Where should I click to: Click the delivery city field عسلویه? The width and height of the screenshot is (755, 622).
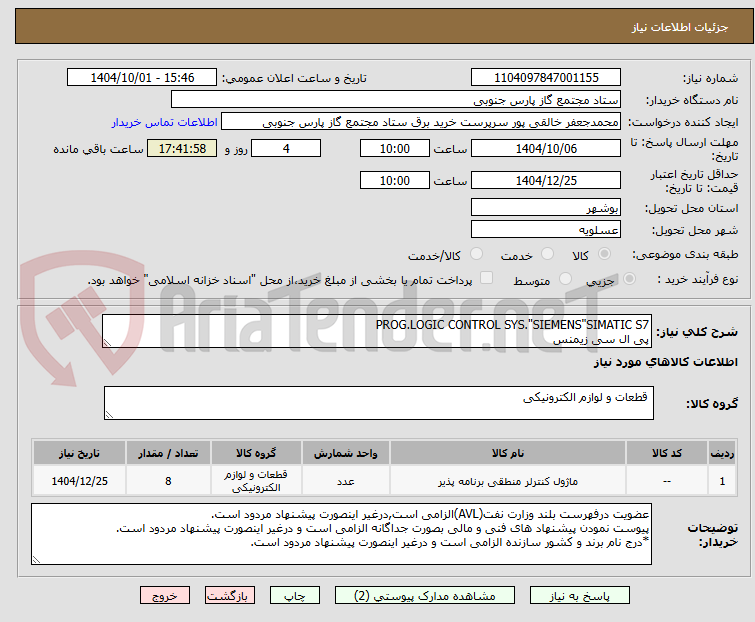pos(546,230)
